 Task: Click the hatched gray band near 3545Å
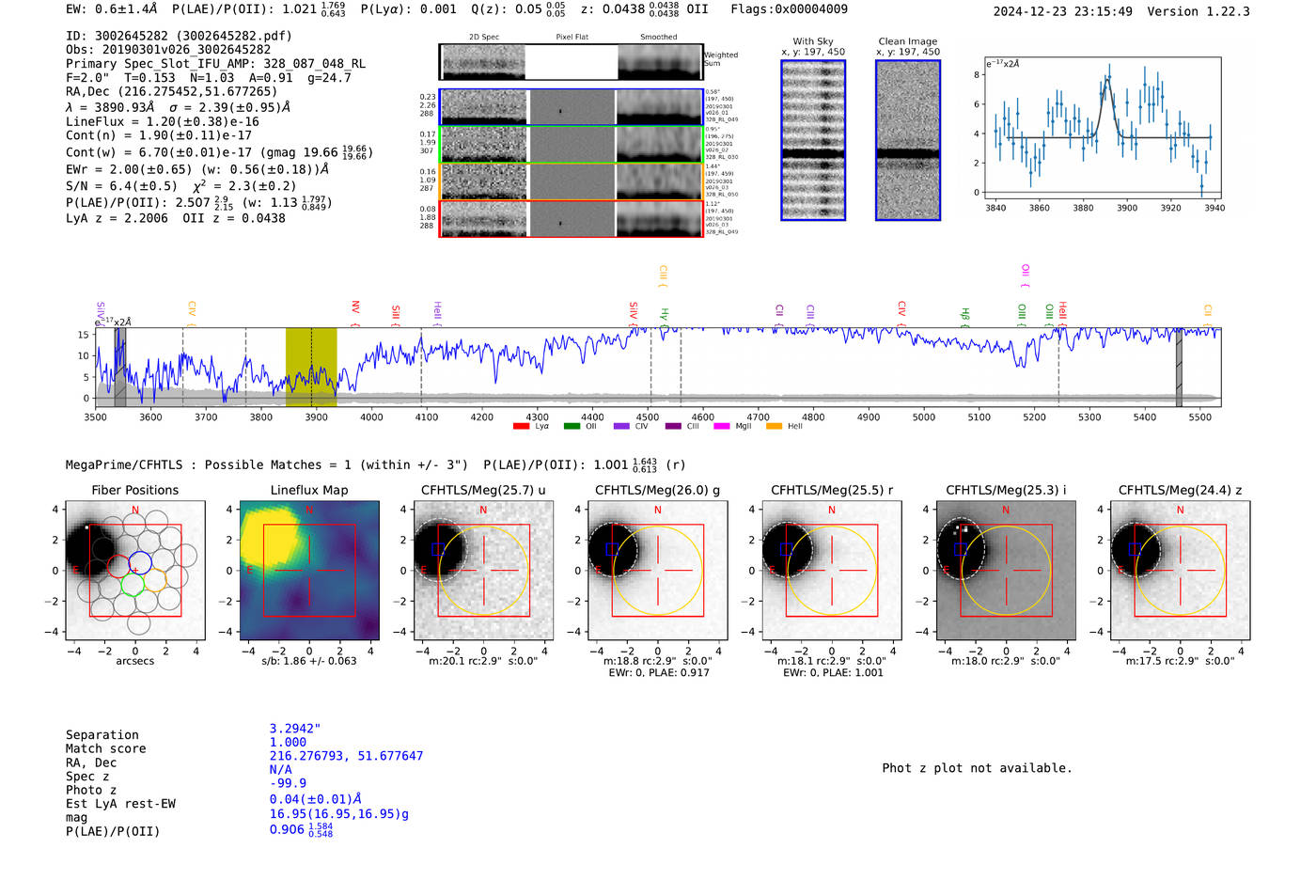coord(120,368)
